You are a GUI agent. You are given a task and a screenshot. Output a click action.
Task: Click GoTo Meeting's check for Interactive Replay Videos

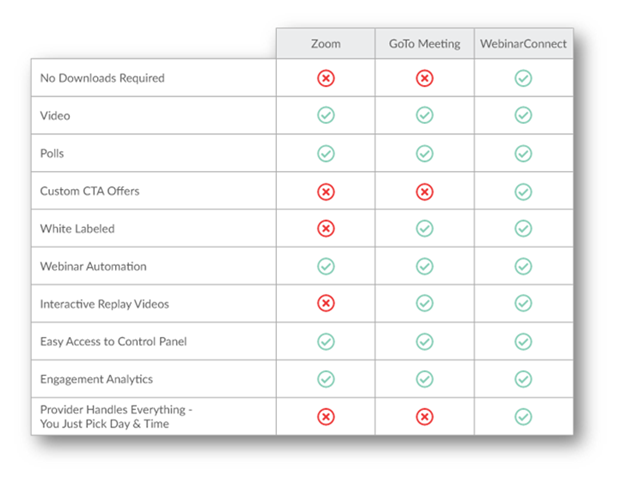(x=425, y=303)
